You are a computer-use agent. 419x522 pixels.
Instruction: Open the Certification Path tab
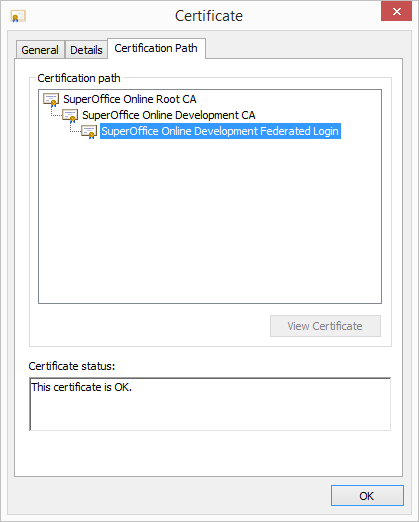pos(156,48)
